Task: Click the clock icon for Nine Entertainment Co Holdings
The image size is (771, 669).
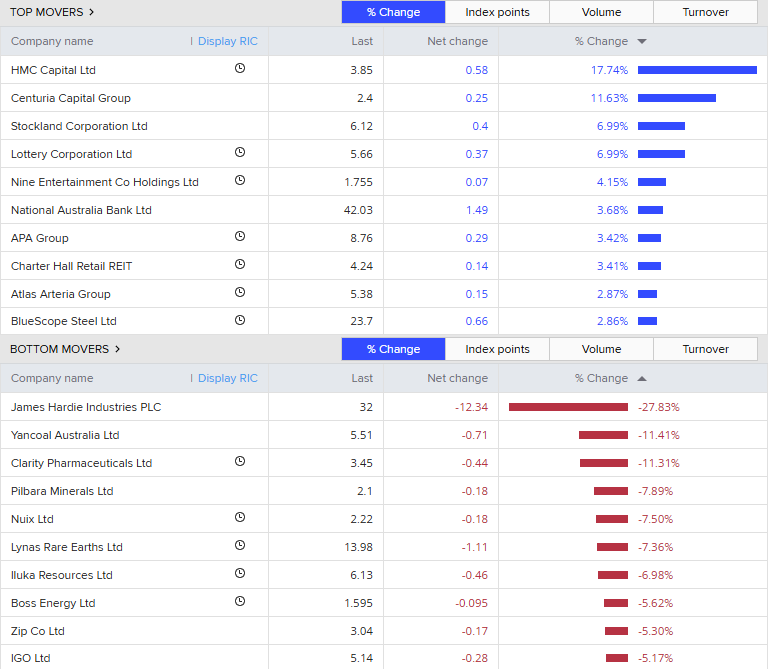Action: pos(240,181)
